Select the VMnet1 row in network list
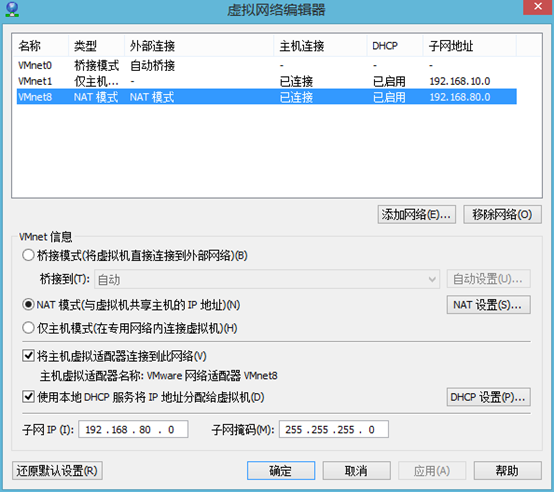 point(267,81)
